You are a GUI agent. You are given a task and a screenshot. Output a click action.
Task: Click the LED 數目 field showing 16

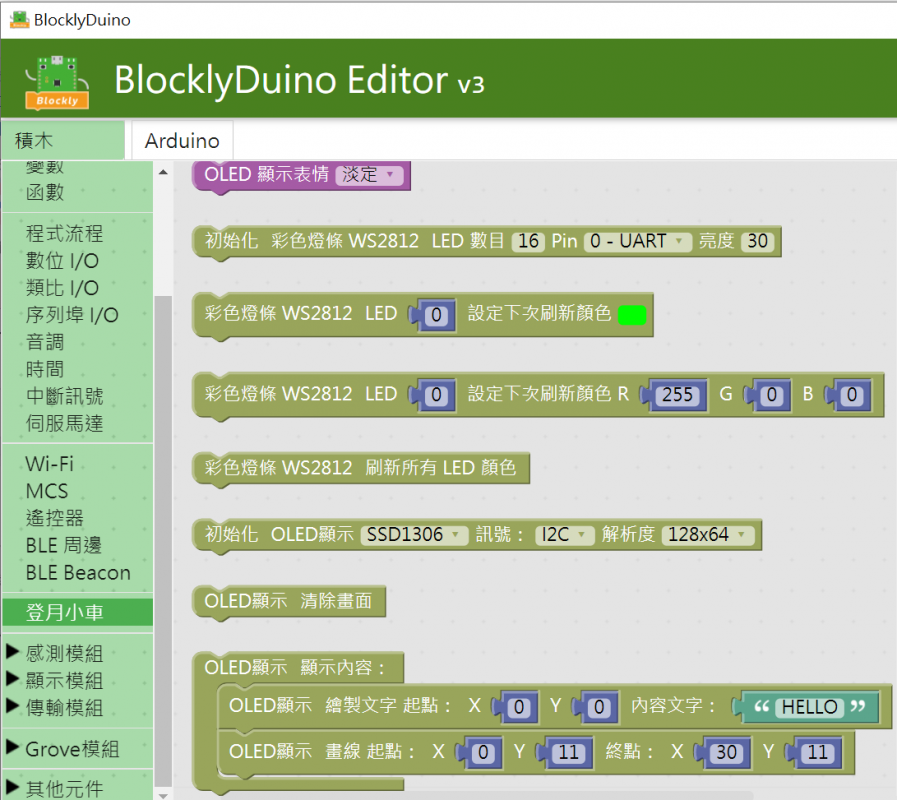[x=528, y=240]
